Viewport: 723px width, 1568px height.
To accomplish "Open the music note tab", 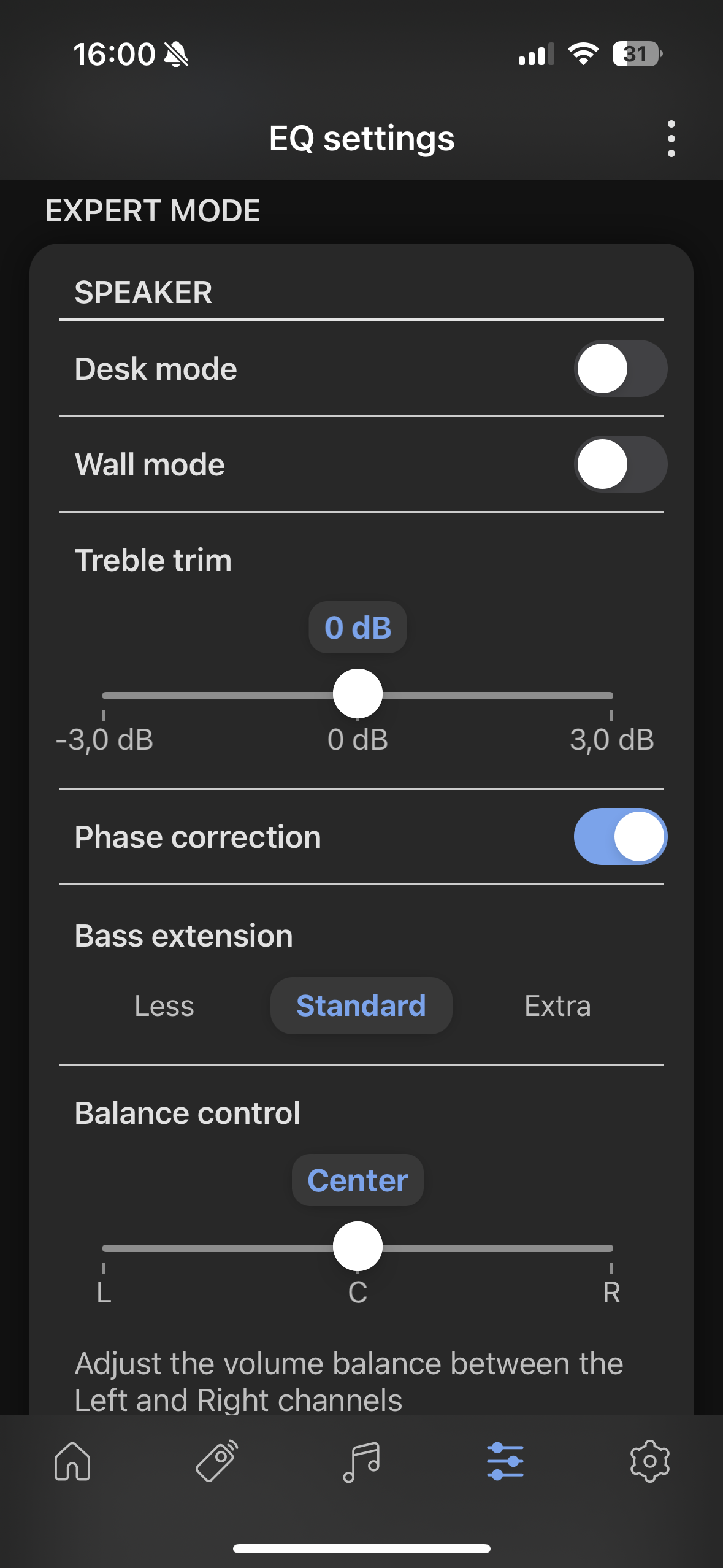I will 361,1461.
